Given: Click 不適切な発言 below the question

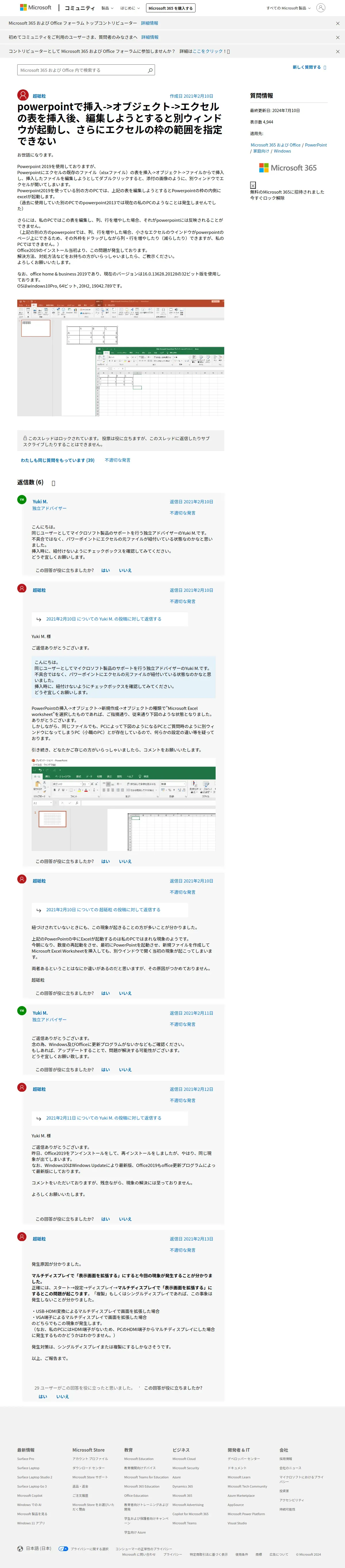Looking at the screenshot, I should (118, 460).
